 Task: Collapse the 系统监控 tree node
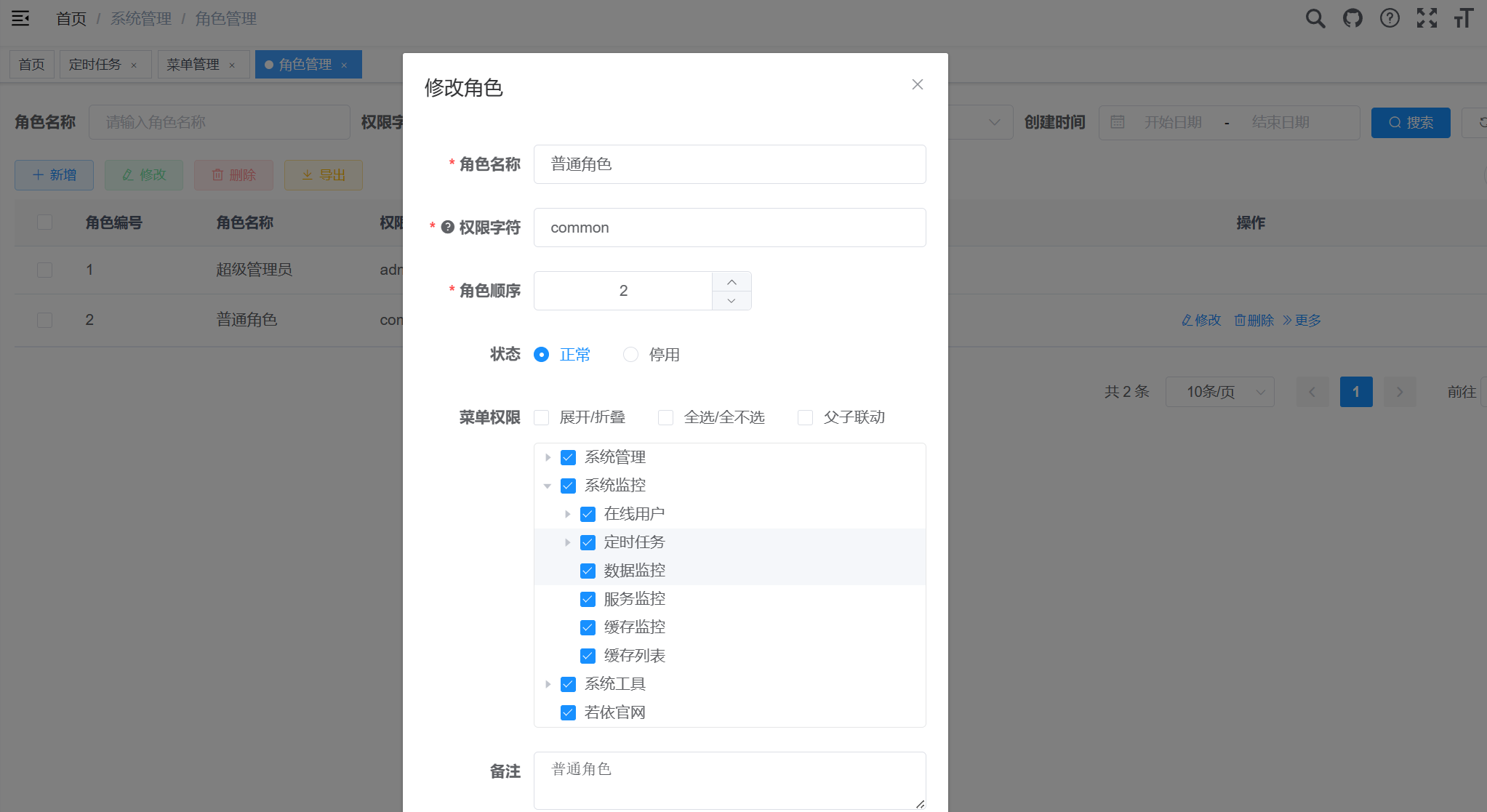point(548,486)
